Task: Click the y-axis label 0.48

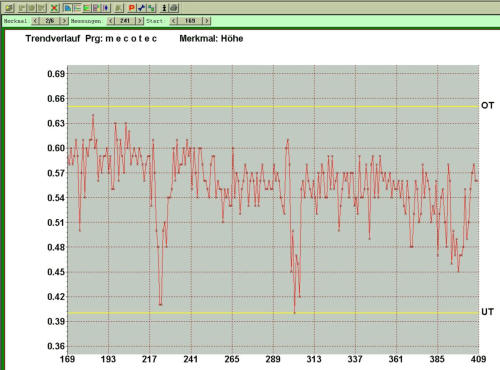Action: point(56,247)
